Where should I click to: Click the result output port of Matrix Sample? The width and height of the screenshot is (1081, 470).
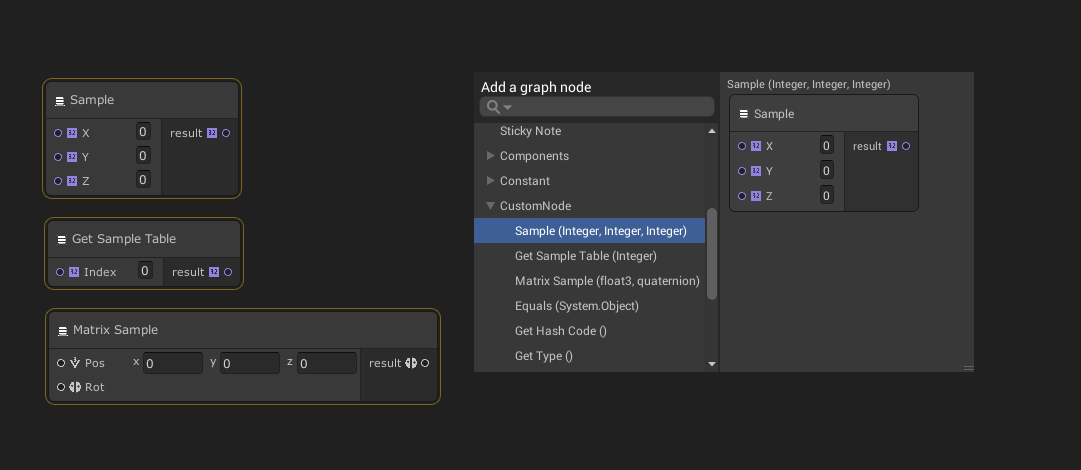[425, 363]
